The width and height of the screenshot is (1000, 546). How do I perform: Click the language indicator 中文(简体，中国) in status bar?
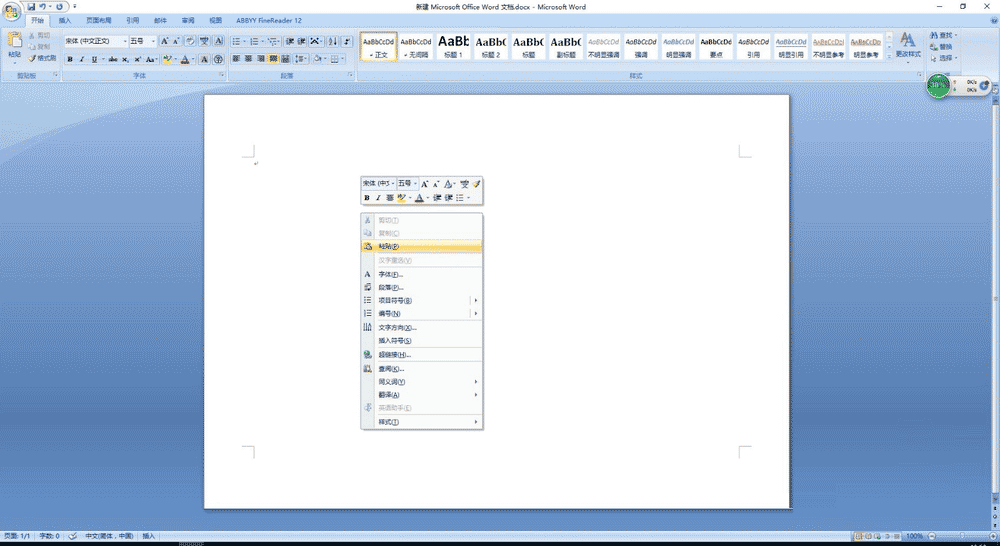(x=108, y=536)
